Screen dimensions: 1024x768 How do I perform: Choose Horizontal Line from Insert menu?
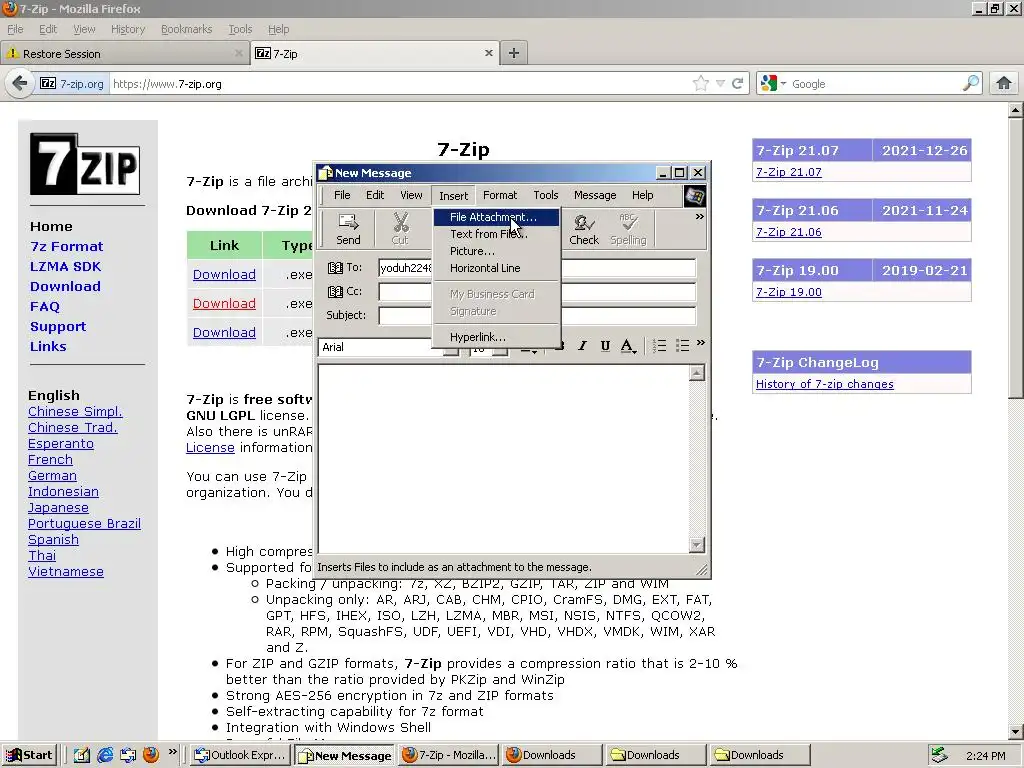tap(496, 268)
